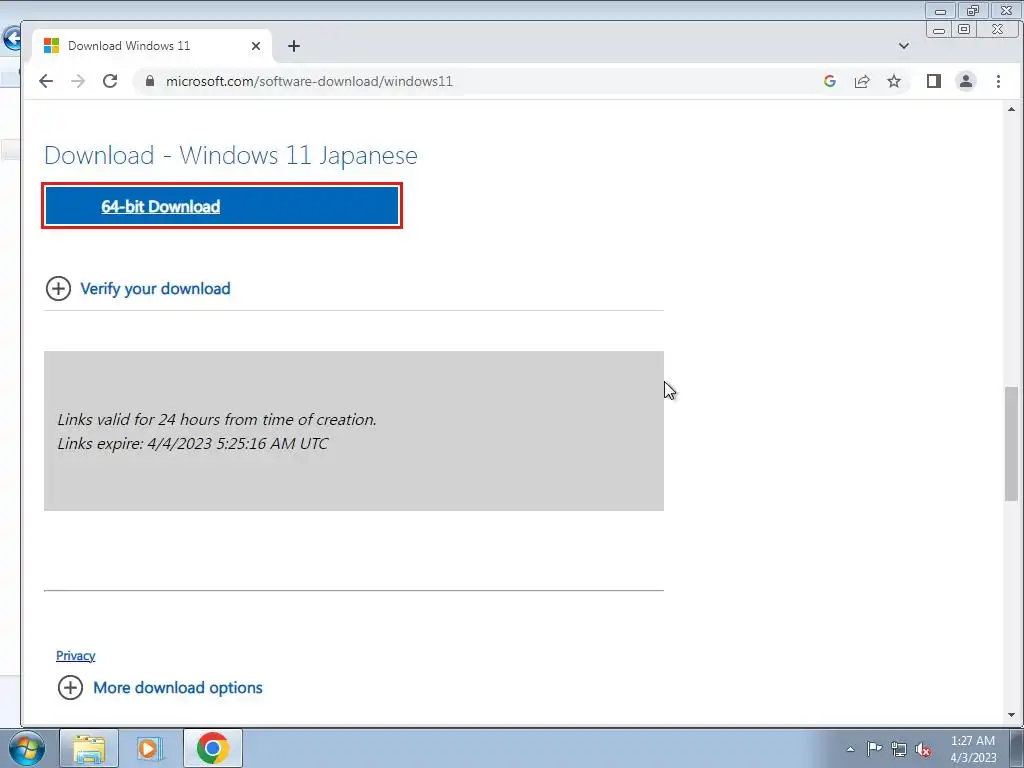Click the scrollbar up arrow

(1011, 109)
